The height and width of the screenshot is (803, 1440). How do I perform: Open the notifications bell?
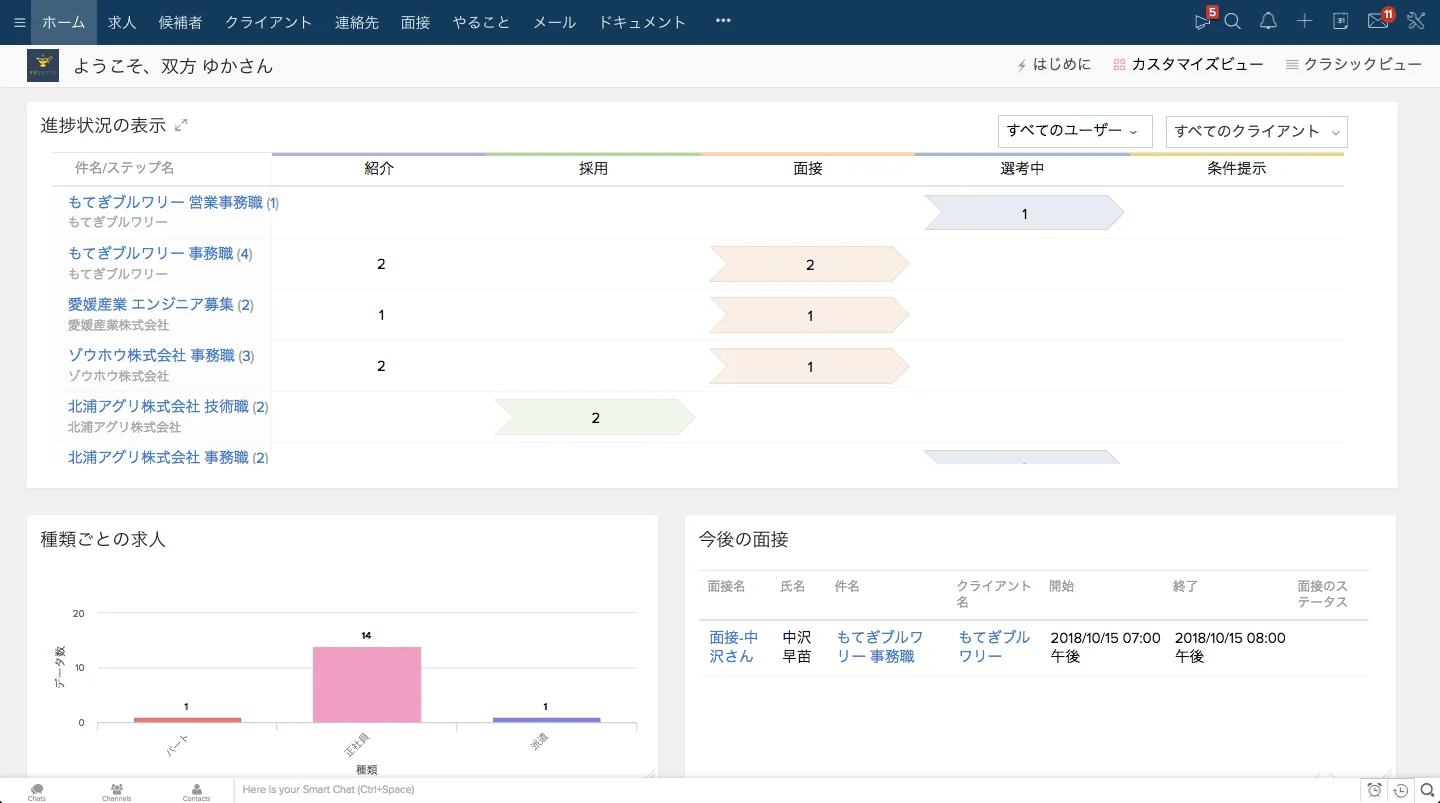tap(1268, 22)
